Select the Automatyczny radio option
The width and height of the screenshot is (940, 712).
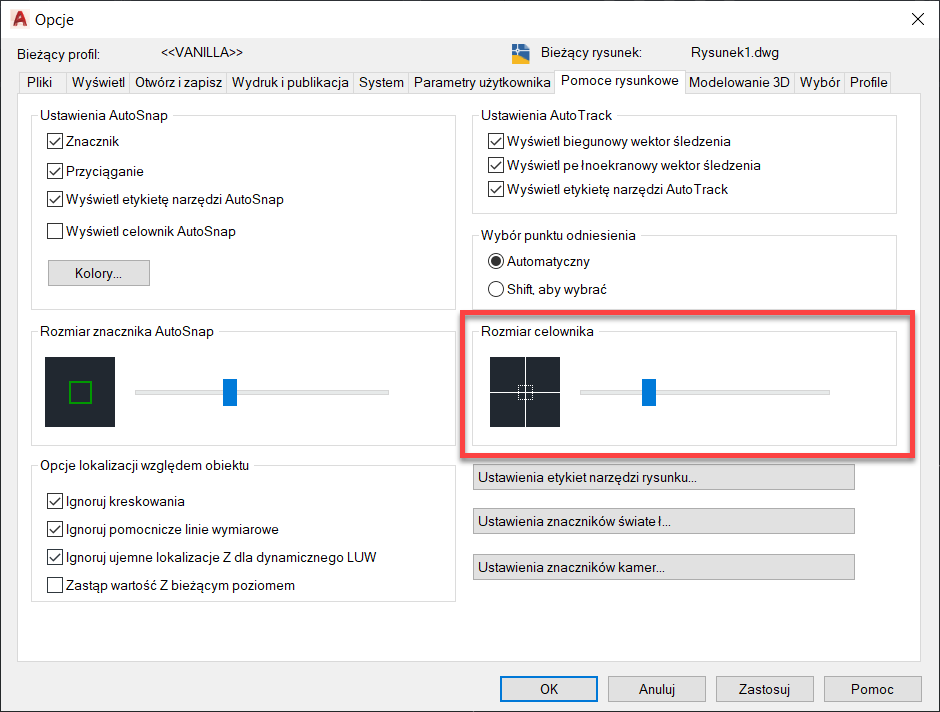496,261
